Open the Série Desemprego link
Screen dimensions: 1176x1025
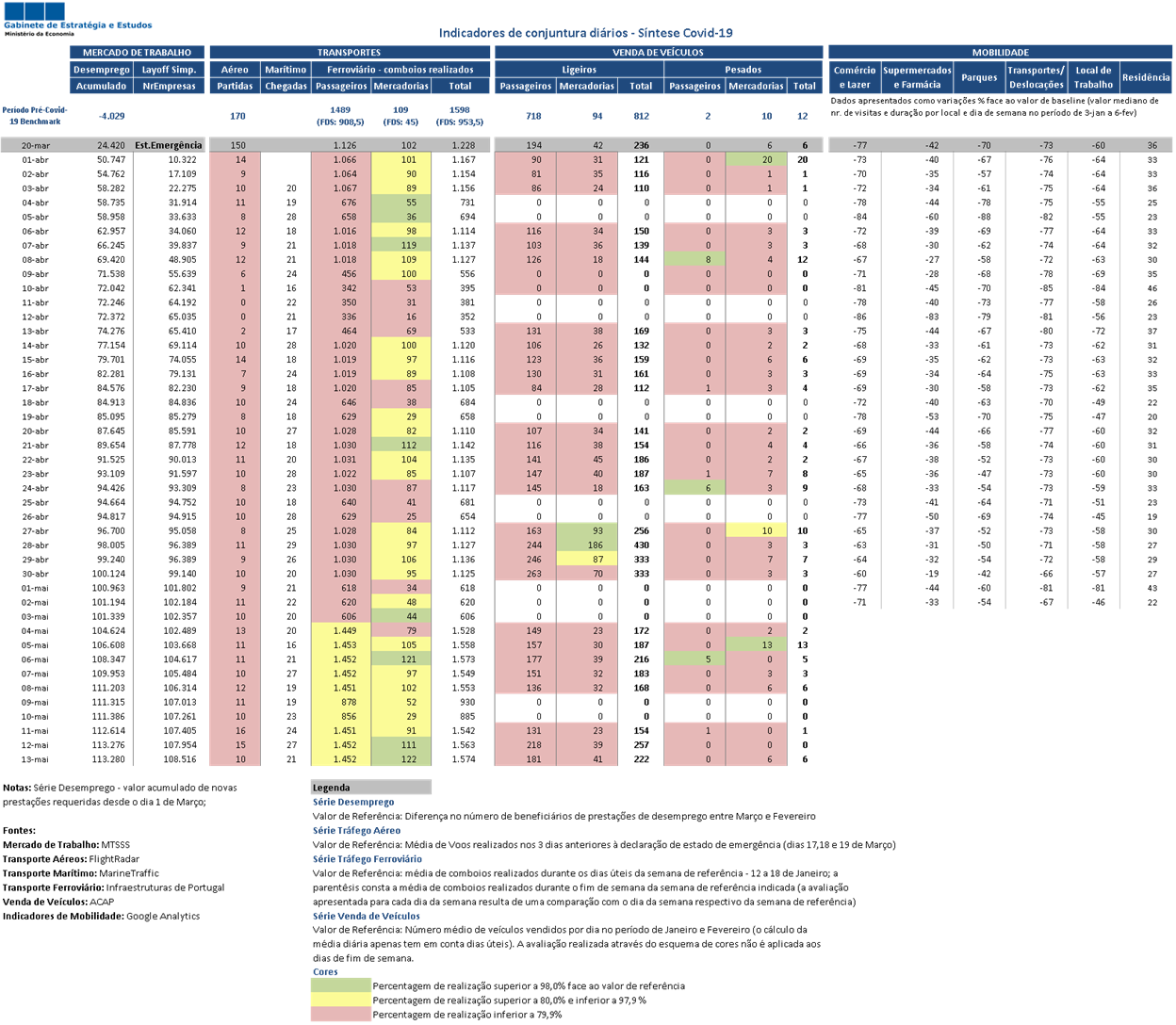353,803
